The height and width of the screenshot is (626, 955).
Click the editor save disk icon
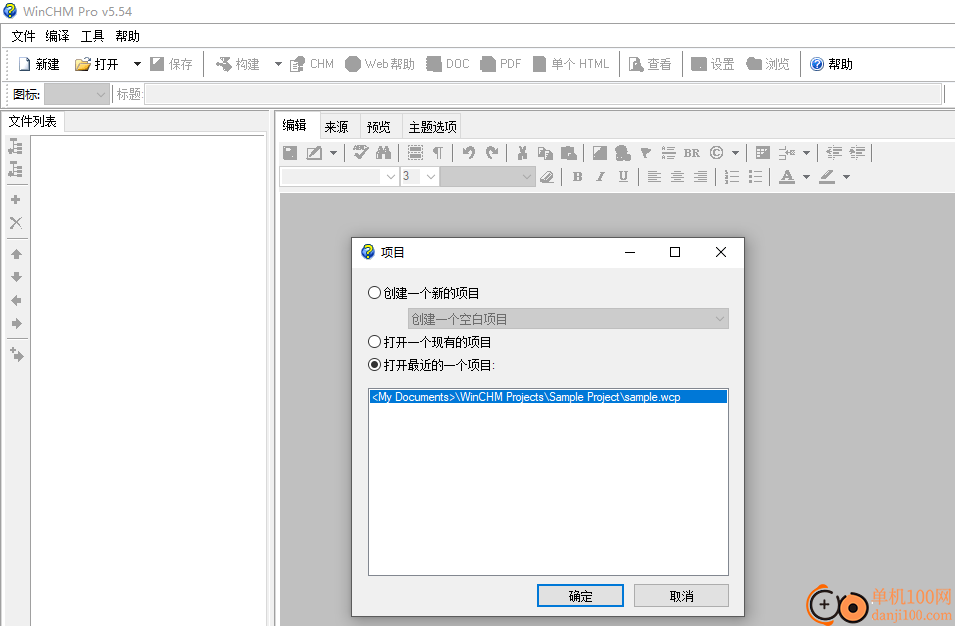tap(291, 153)
